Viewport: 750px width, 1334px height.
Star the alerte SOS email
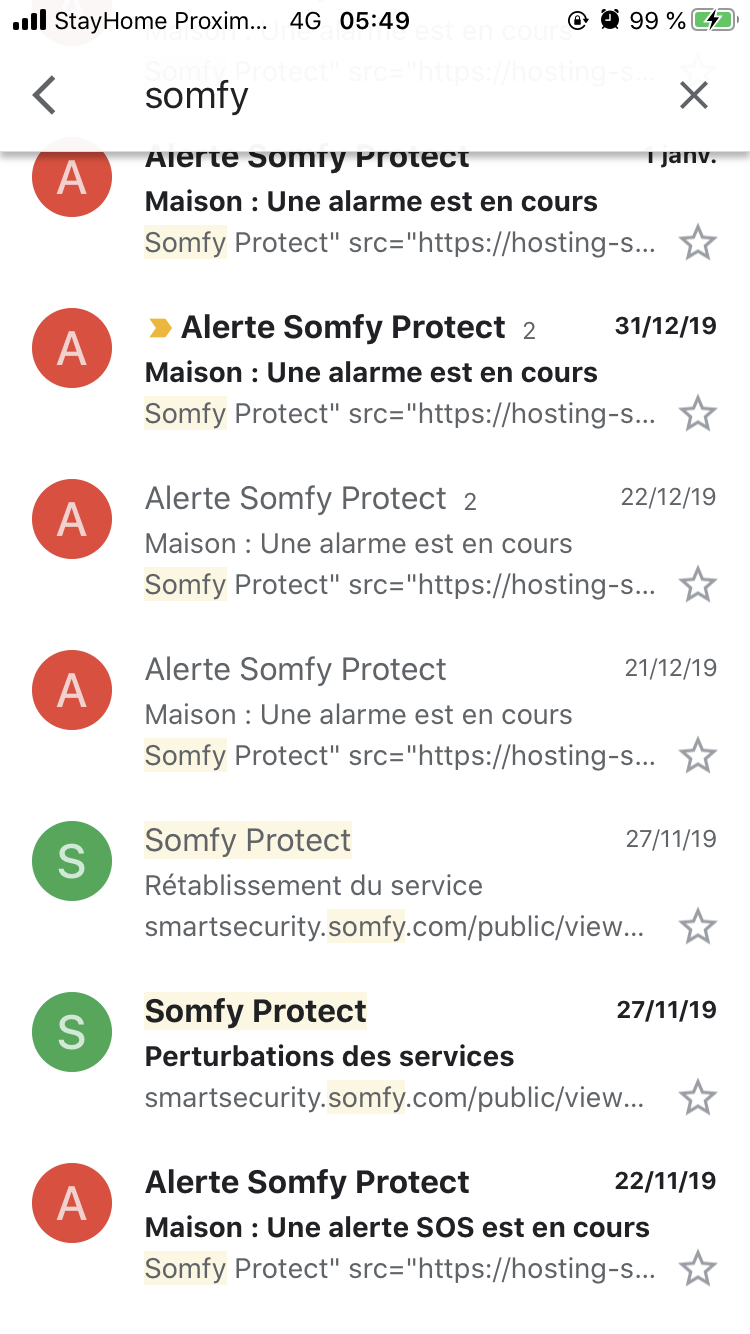pyautogui.click(x=697, y=1269)
